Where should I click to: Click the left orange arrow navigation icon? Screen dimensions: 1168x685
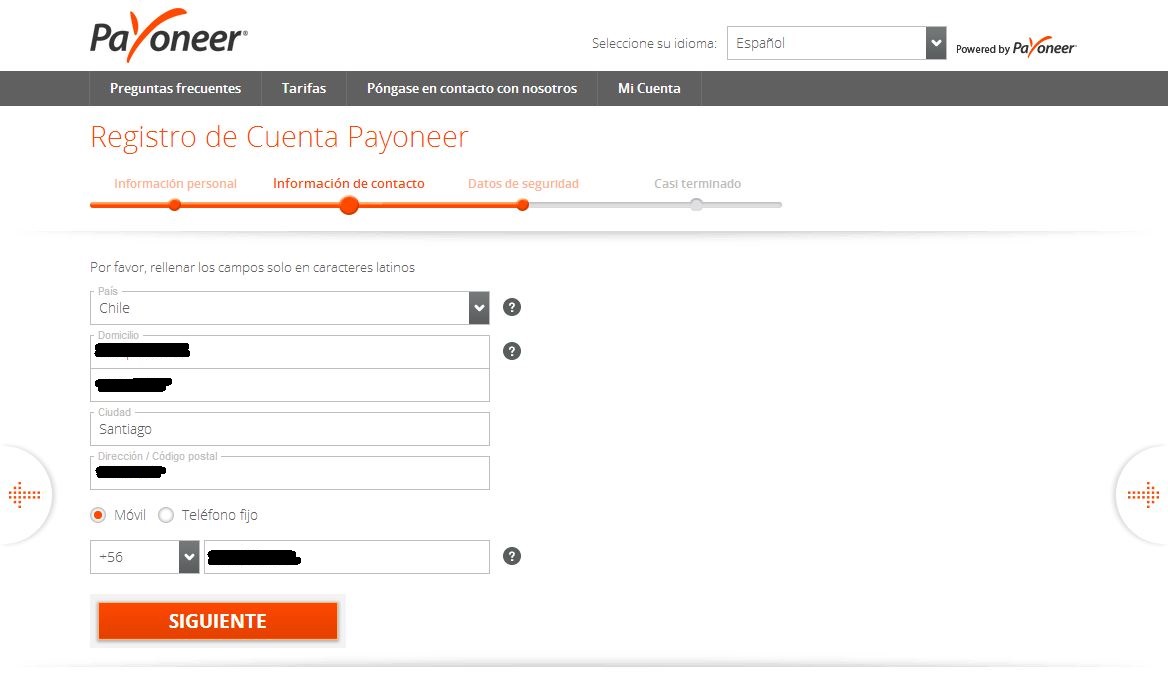[x=23, y=494]
